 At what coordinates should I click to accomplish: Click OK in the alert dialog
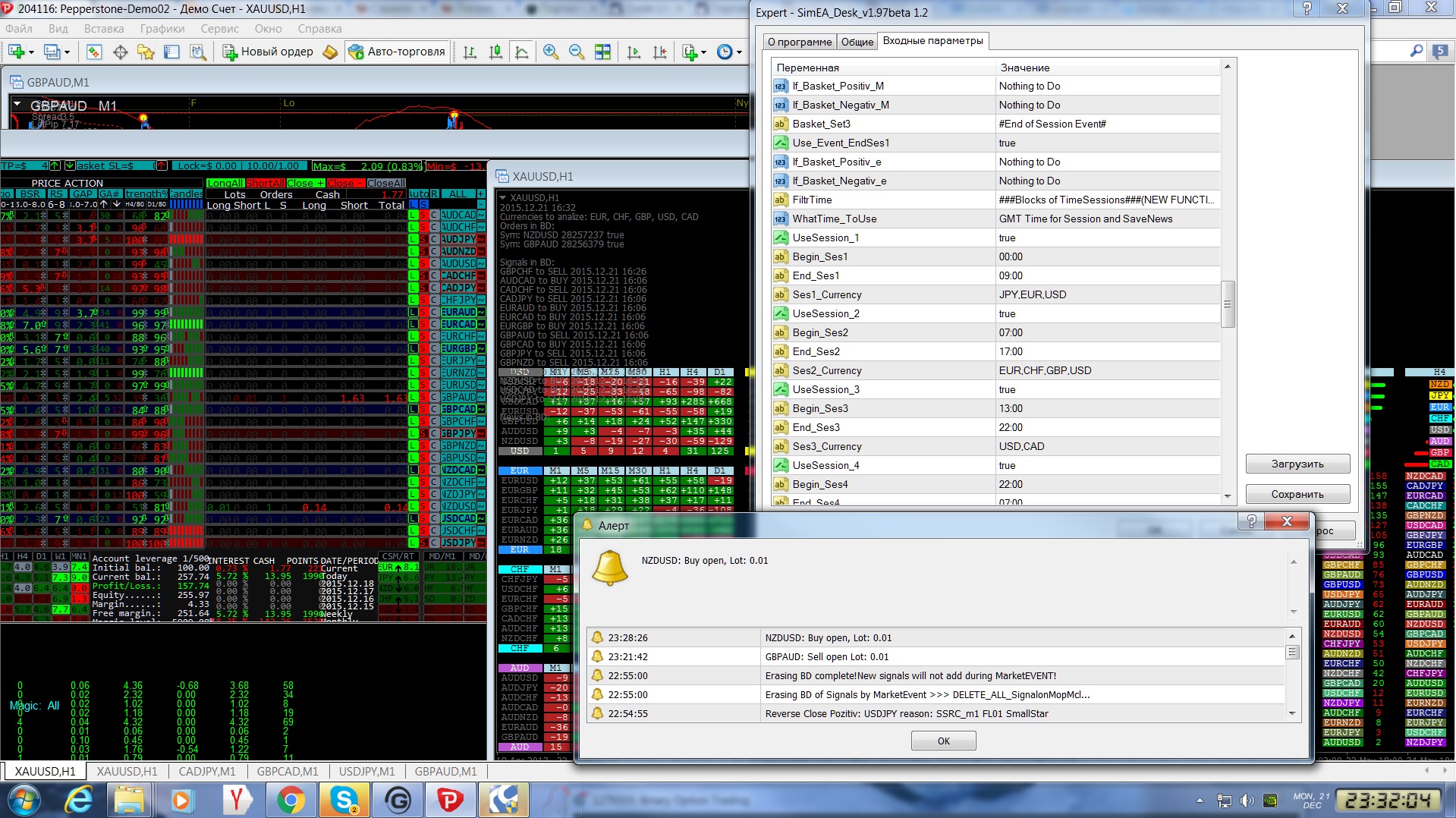tap(943, 741)
